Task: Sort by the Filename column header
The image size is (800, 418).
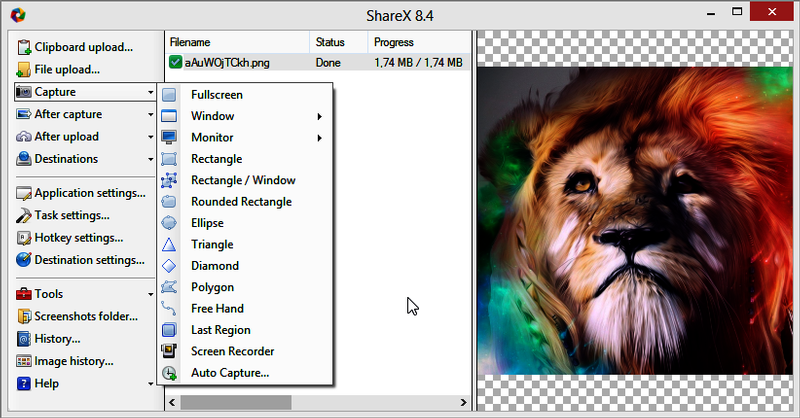Action: 238,42
